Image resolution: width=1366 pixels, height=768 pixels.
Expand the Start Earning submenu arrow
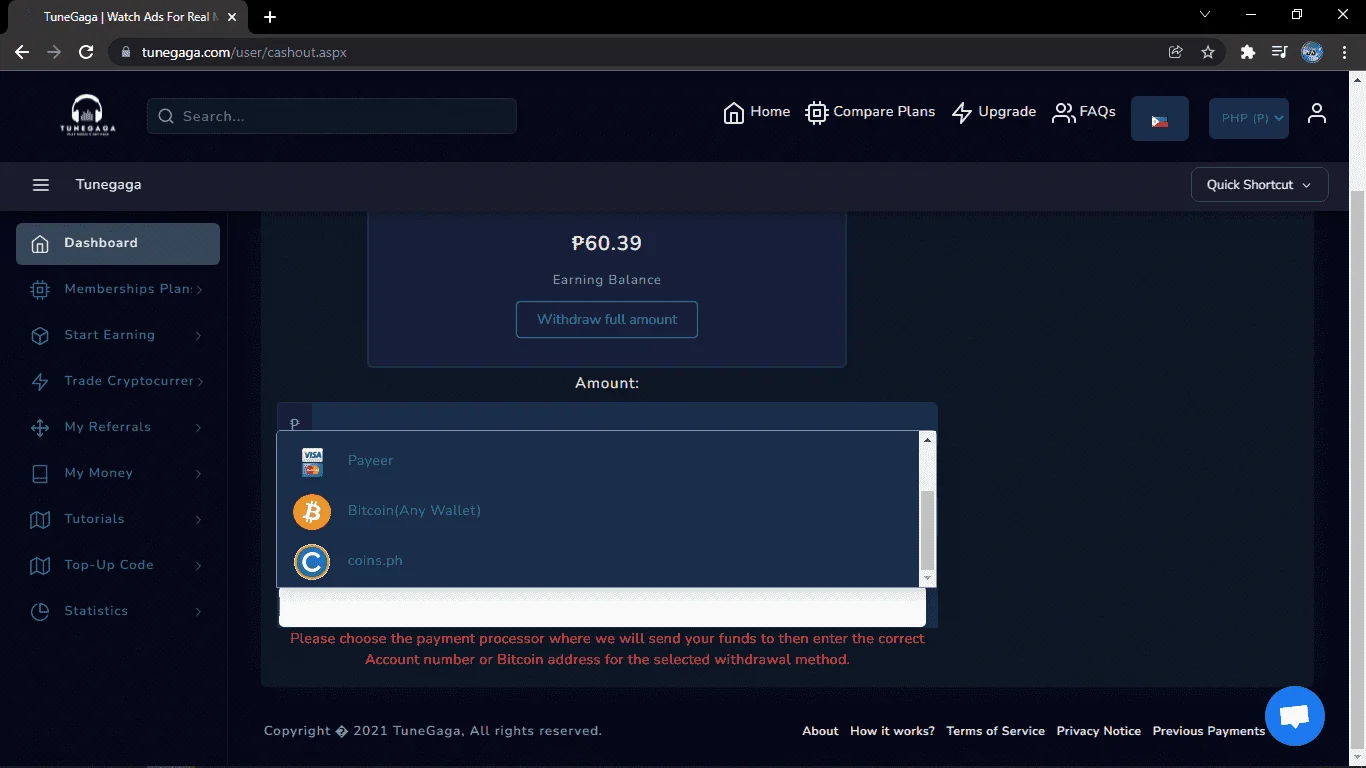[199, 336]
